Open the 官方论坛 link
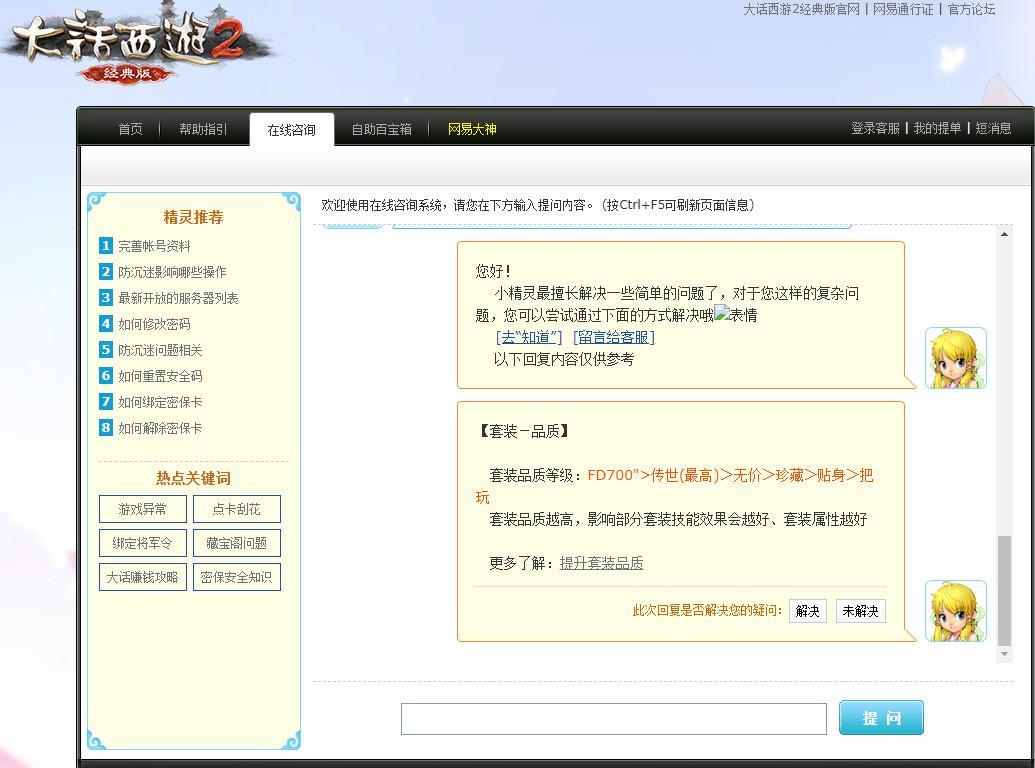The width and height of the screenshot is (1035, 768). [x=972, y=9]
